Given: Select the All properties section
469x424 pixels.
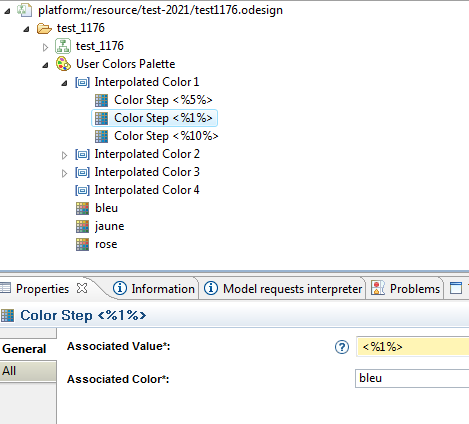Looking at the screenshot, I should click(28, 371).
